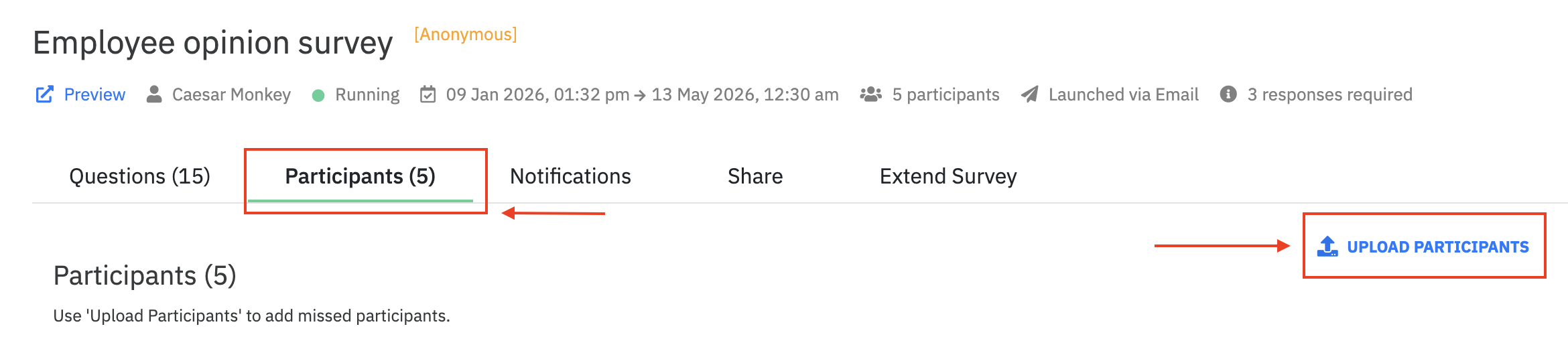Select the Participants (5) tab

coord(360,176)
